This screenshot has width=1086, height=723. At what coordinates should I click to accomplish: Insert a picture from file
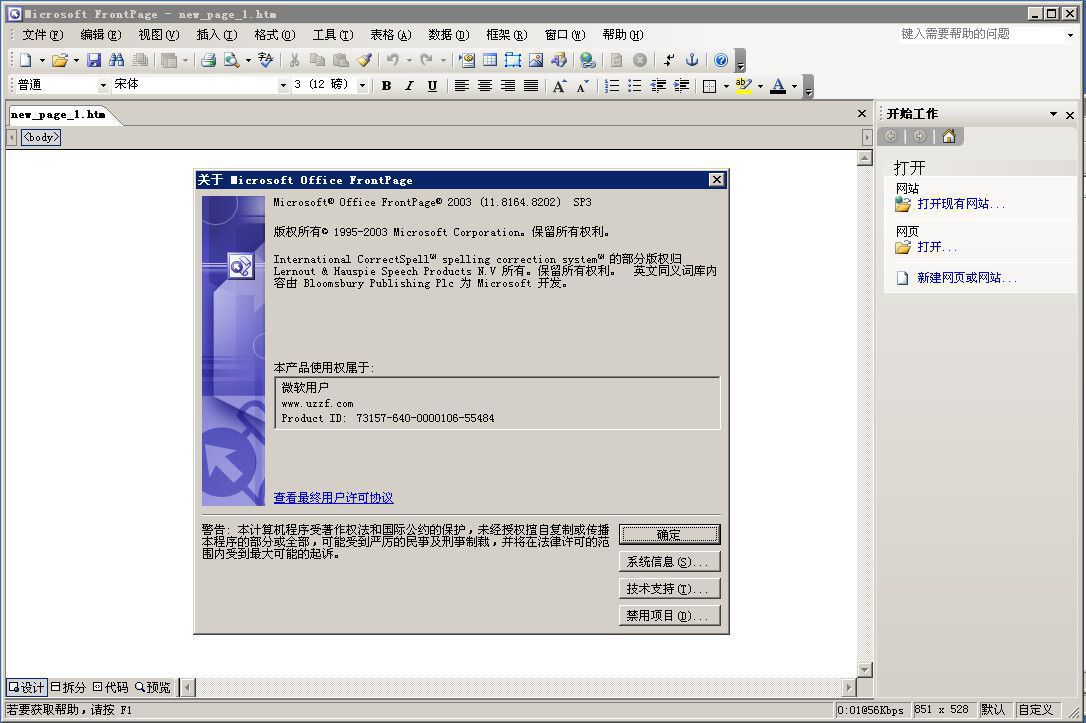(536, 60)
